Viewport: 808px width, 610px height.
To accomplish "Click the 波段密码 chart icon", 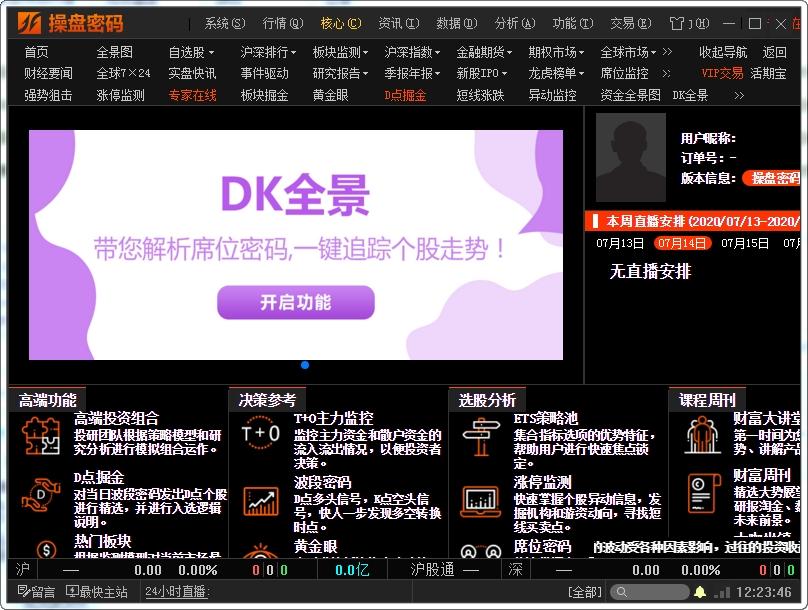I will tap(261, 501).
